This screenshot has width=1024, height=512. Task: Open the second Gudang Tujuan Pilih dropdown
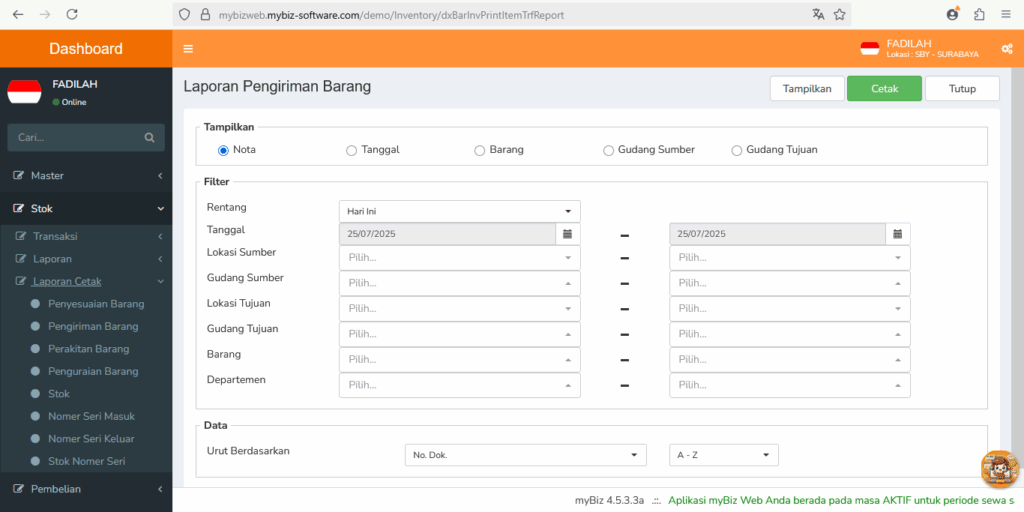[x=790, y=334]
